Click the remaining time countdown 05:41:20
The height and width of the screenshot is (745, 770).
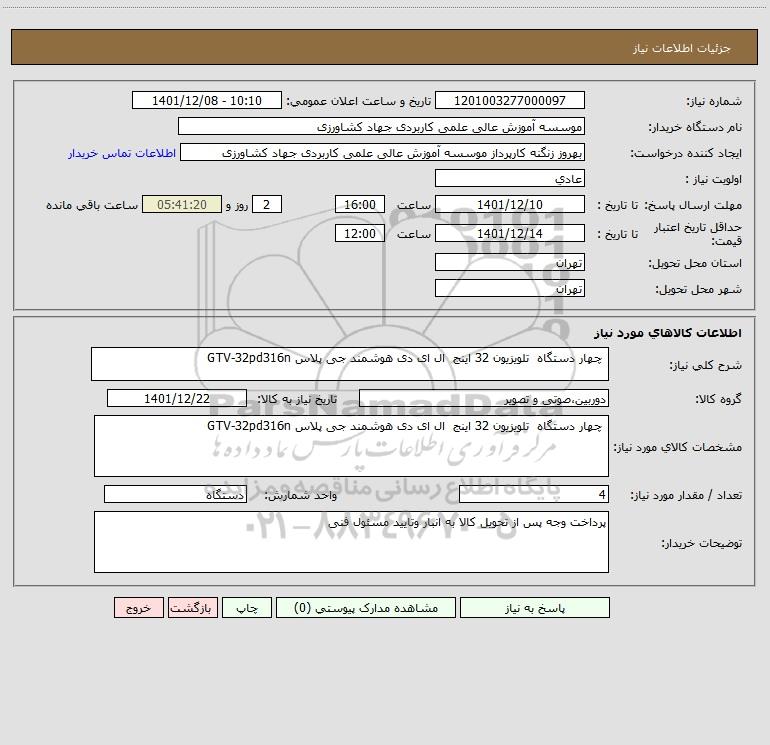point(182,204)
